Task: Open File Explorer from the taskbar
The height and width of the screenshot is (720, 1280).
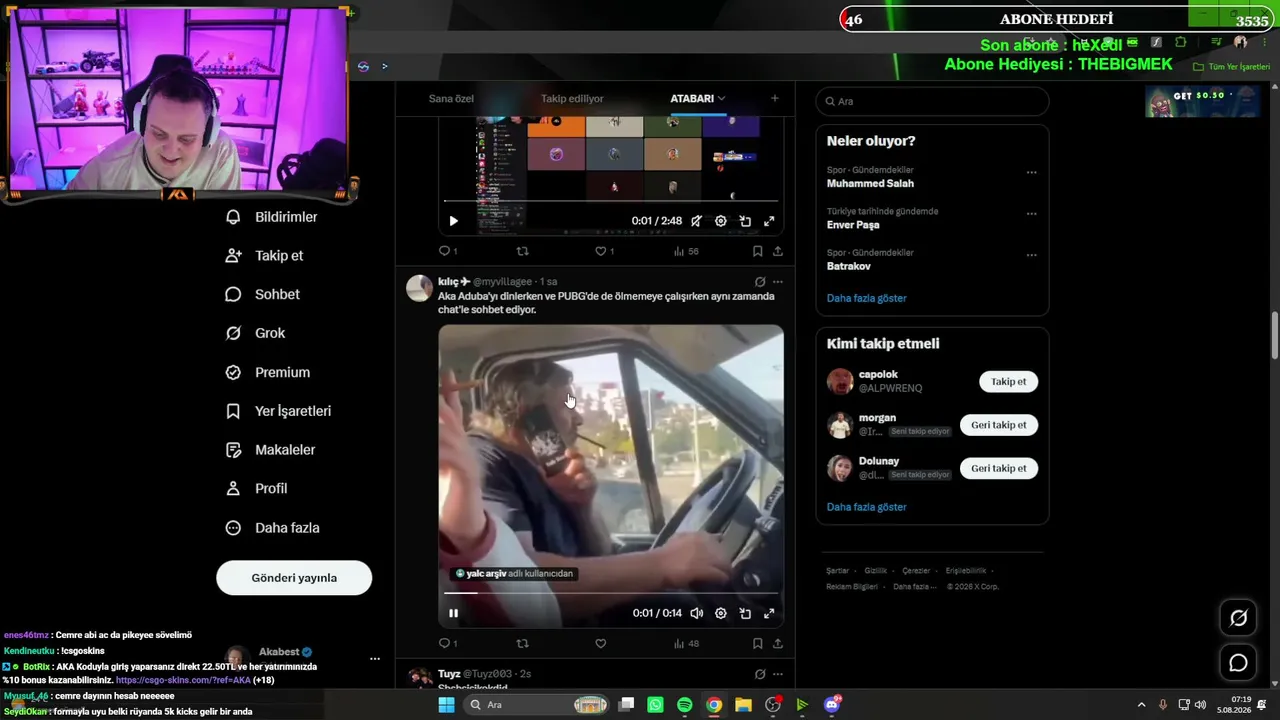Action: coord(743,705)
